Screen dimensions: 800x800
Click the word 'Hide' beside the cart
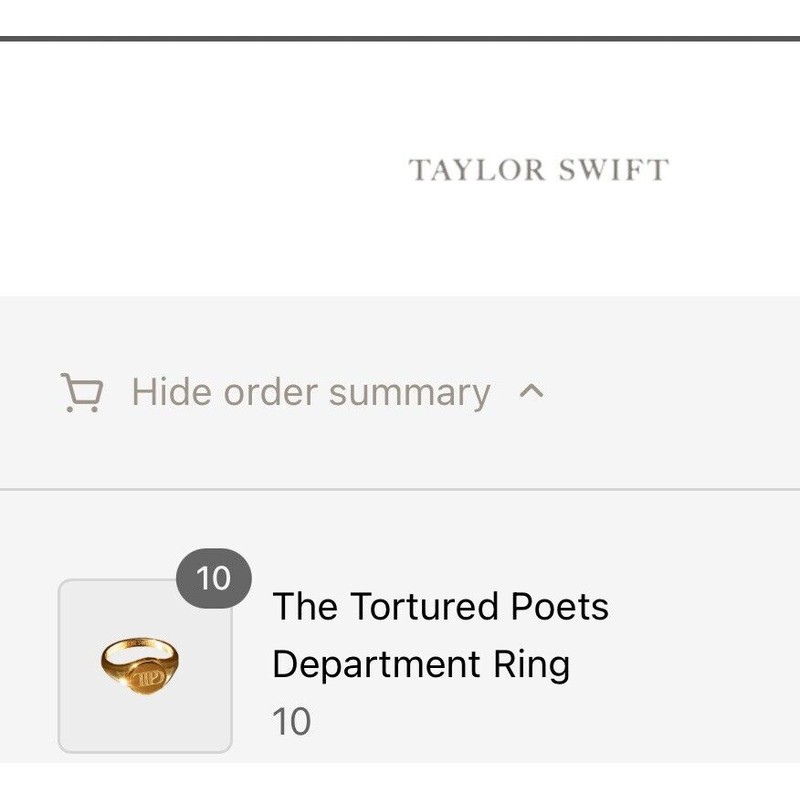[172, 392]
